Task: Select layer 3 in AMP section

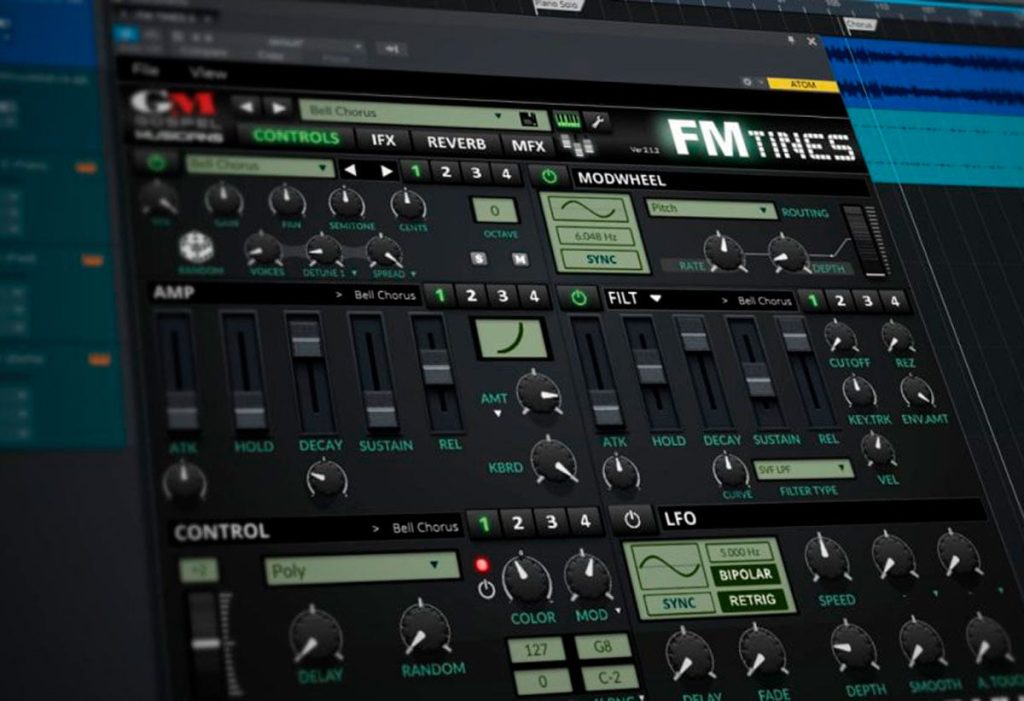Action: [502, 296]
